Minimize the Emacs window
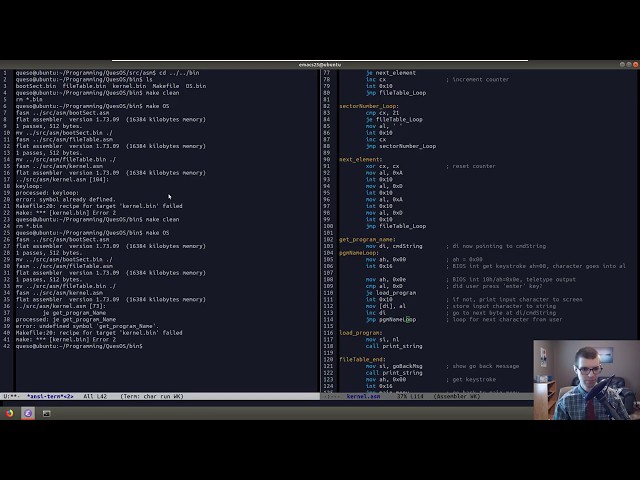 (622, 64)
